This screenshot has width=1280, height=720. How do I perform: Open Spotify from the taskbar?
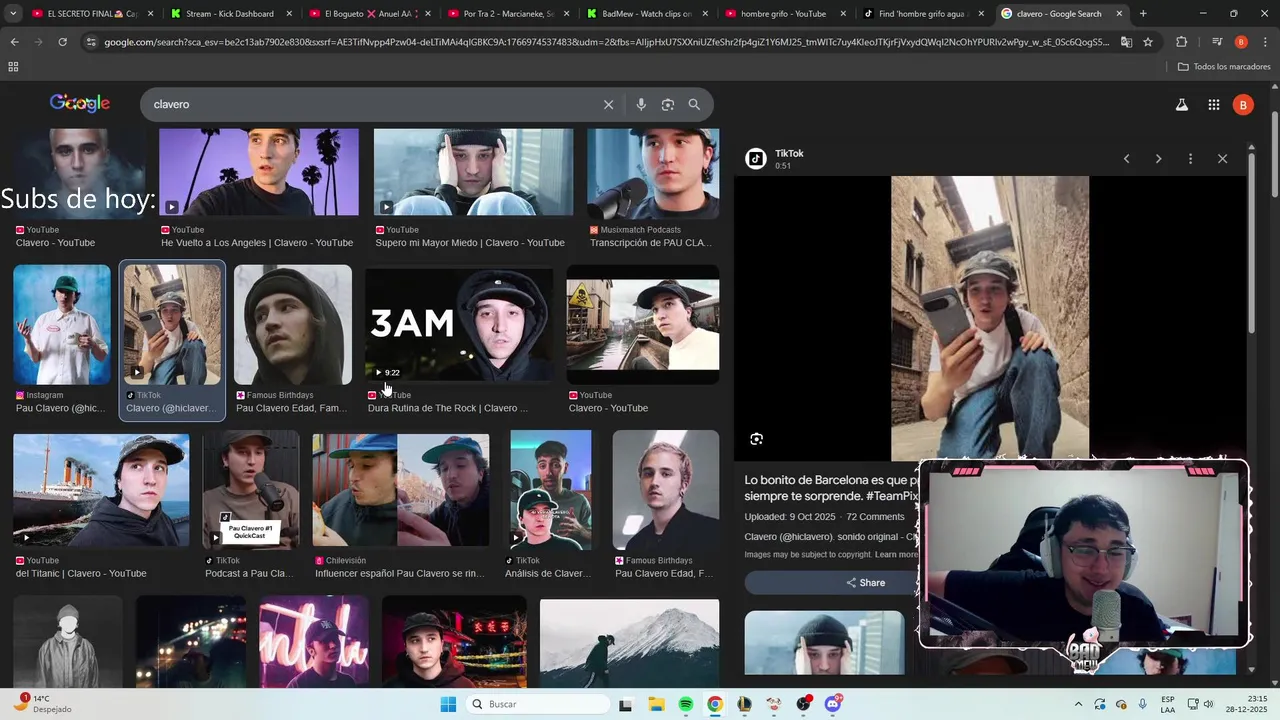pos(685,704)
